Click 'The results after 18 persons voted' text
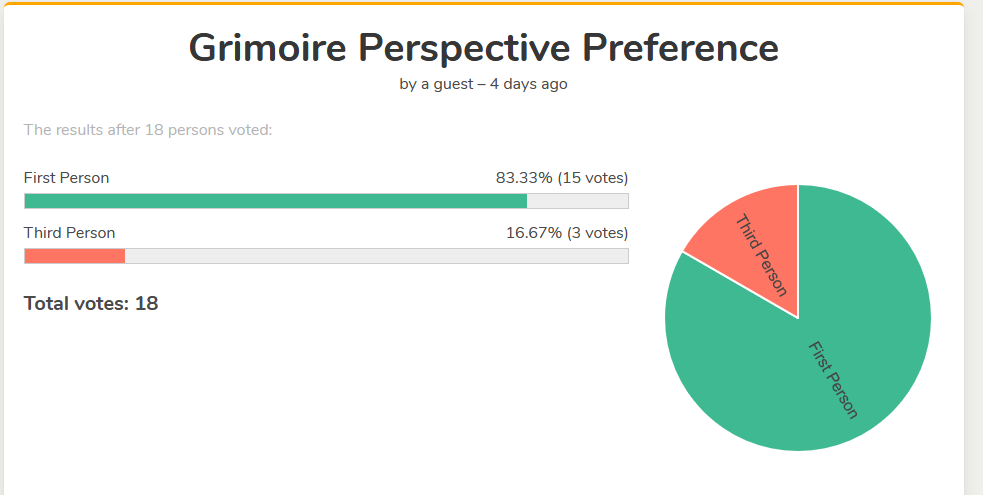 [x=148, y=129]
